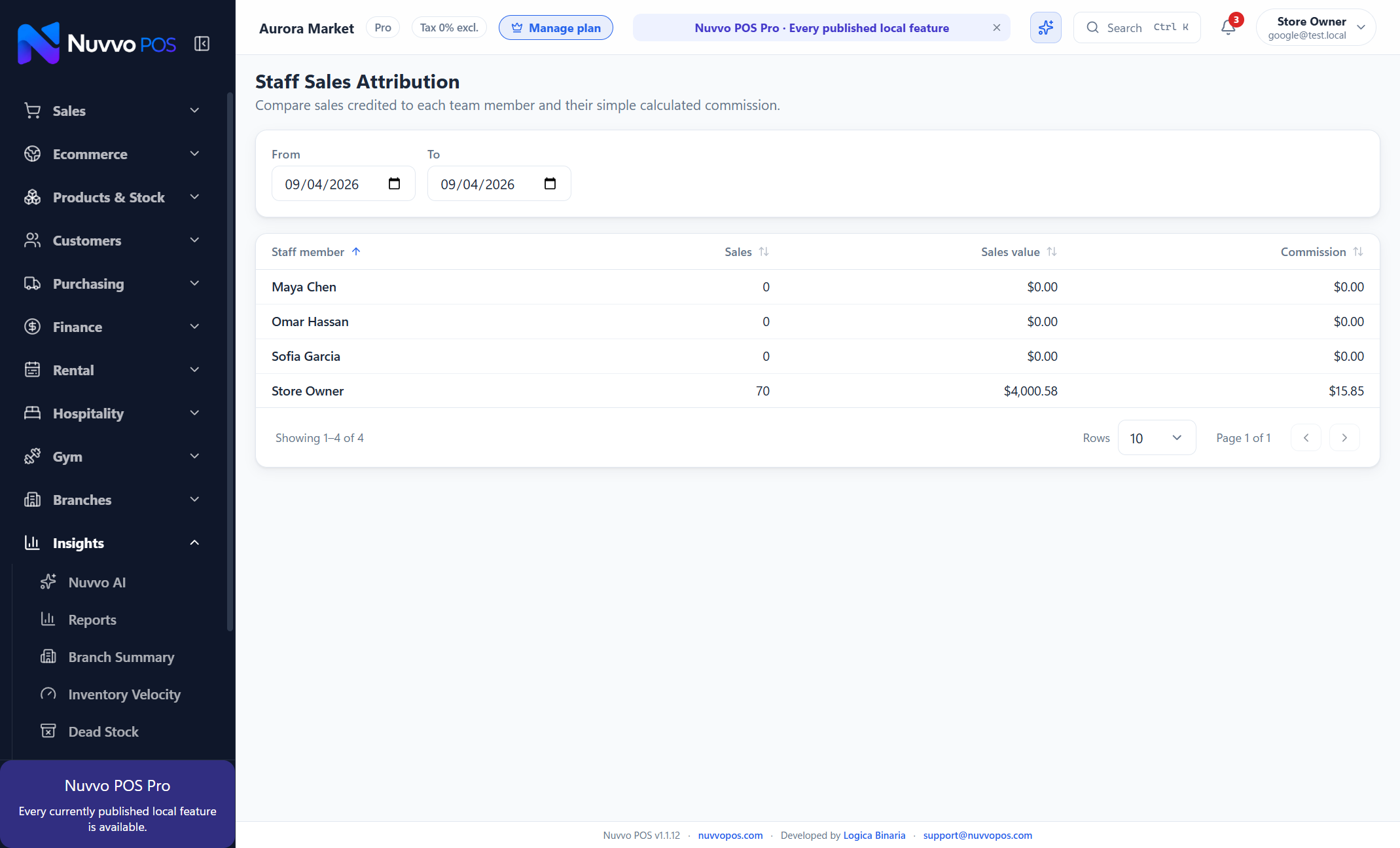The image size is (1400, 848).
Task: Expand the Customers menu chevron
Action: click(x=194, y=240)
